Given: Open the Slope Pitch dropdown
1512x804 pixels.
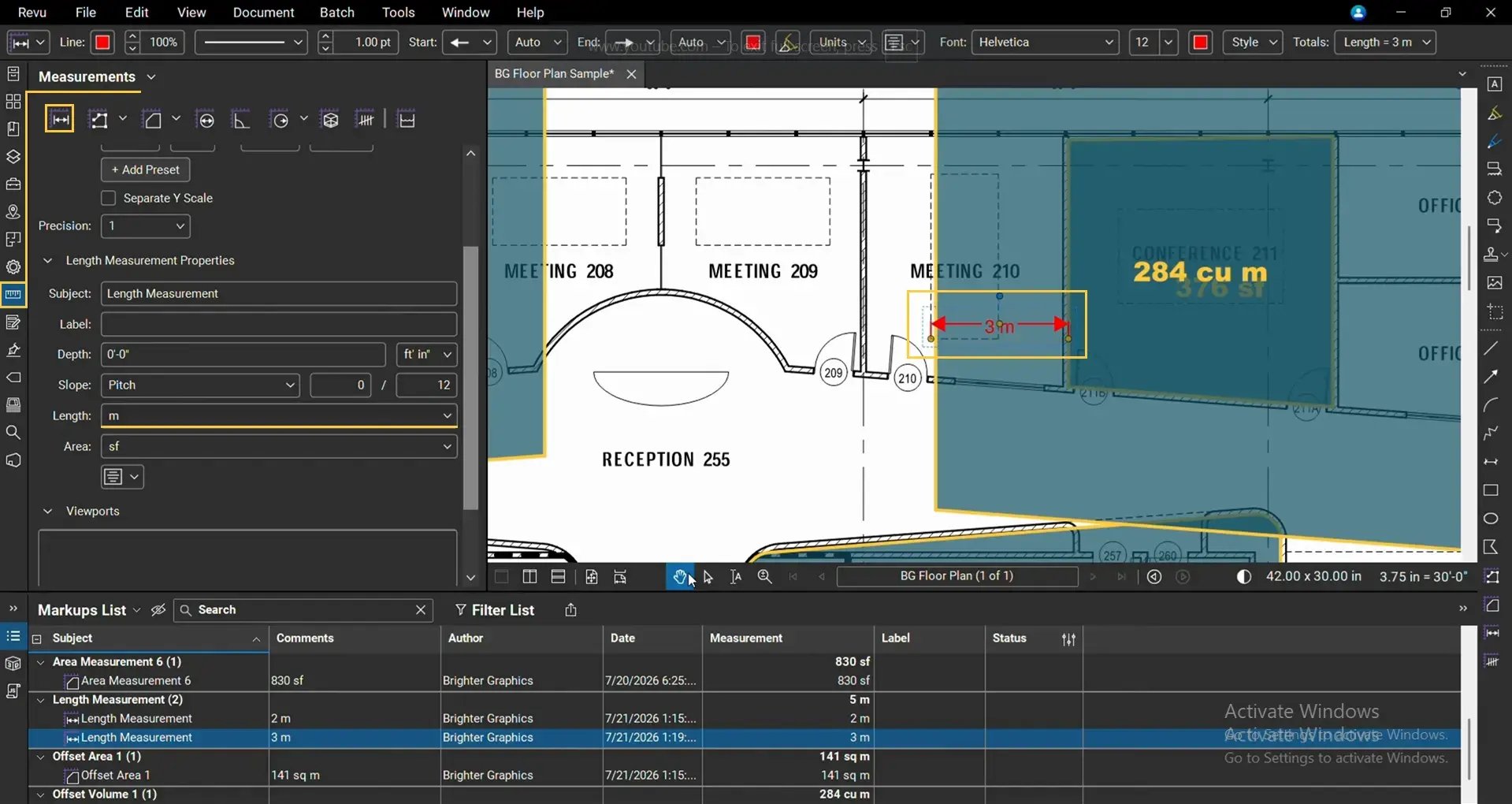Looking at the screenshot, I should [x=200, y=385].
